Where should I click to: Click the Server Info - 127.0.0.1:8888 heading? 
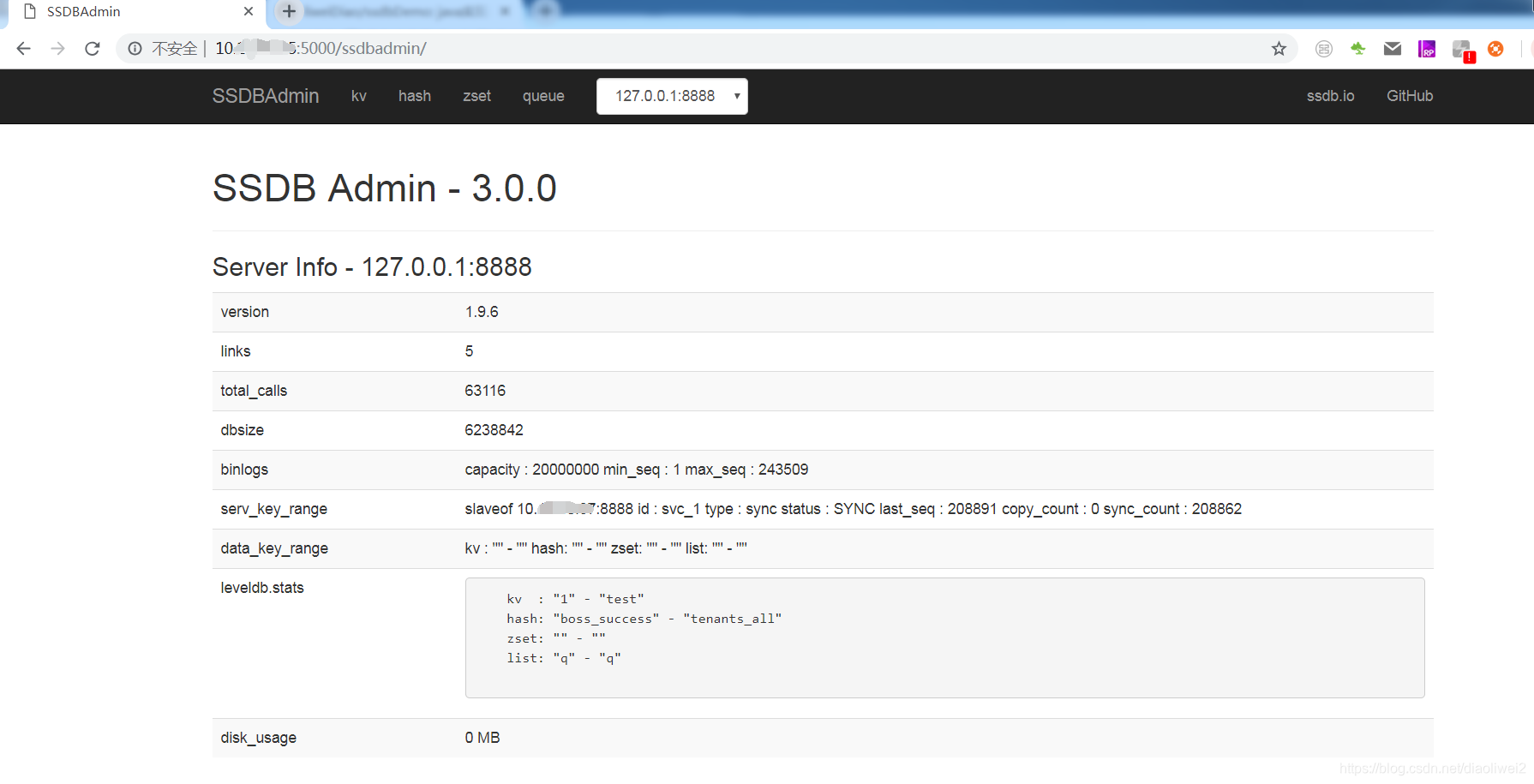[372, 267]
